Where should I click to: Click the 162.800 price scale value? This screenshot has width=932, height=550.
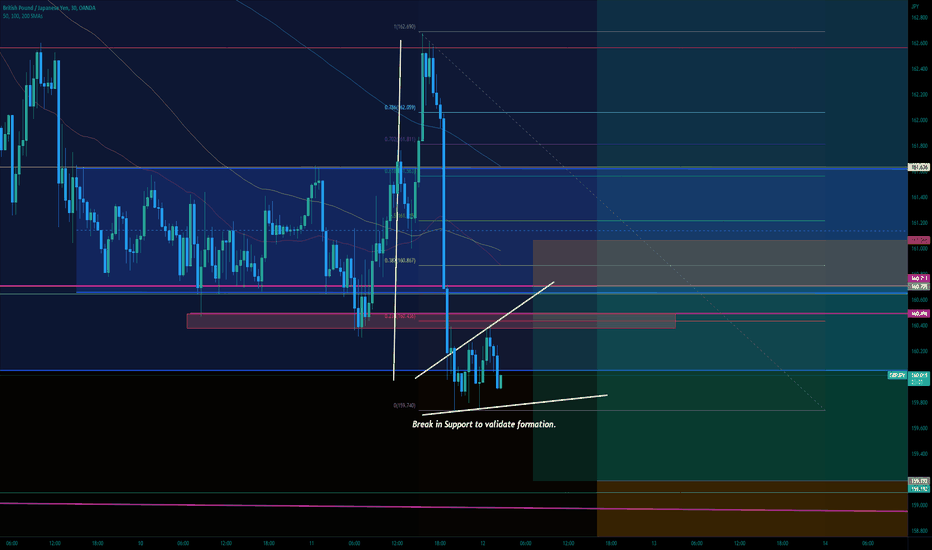tap(919, 18)
